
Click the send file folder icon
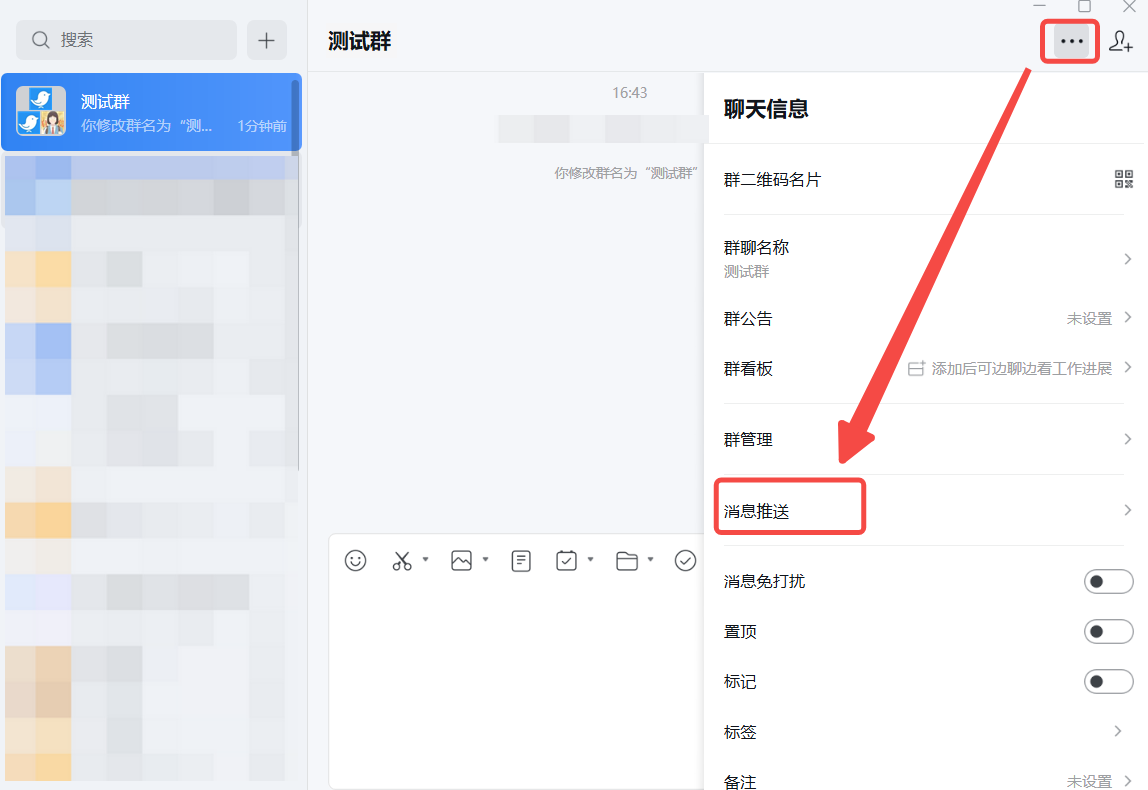tap(629, 561)
